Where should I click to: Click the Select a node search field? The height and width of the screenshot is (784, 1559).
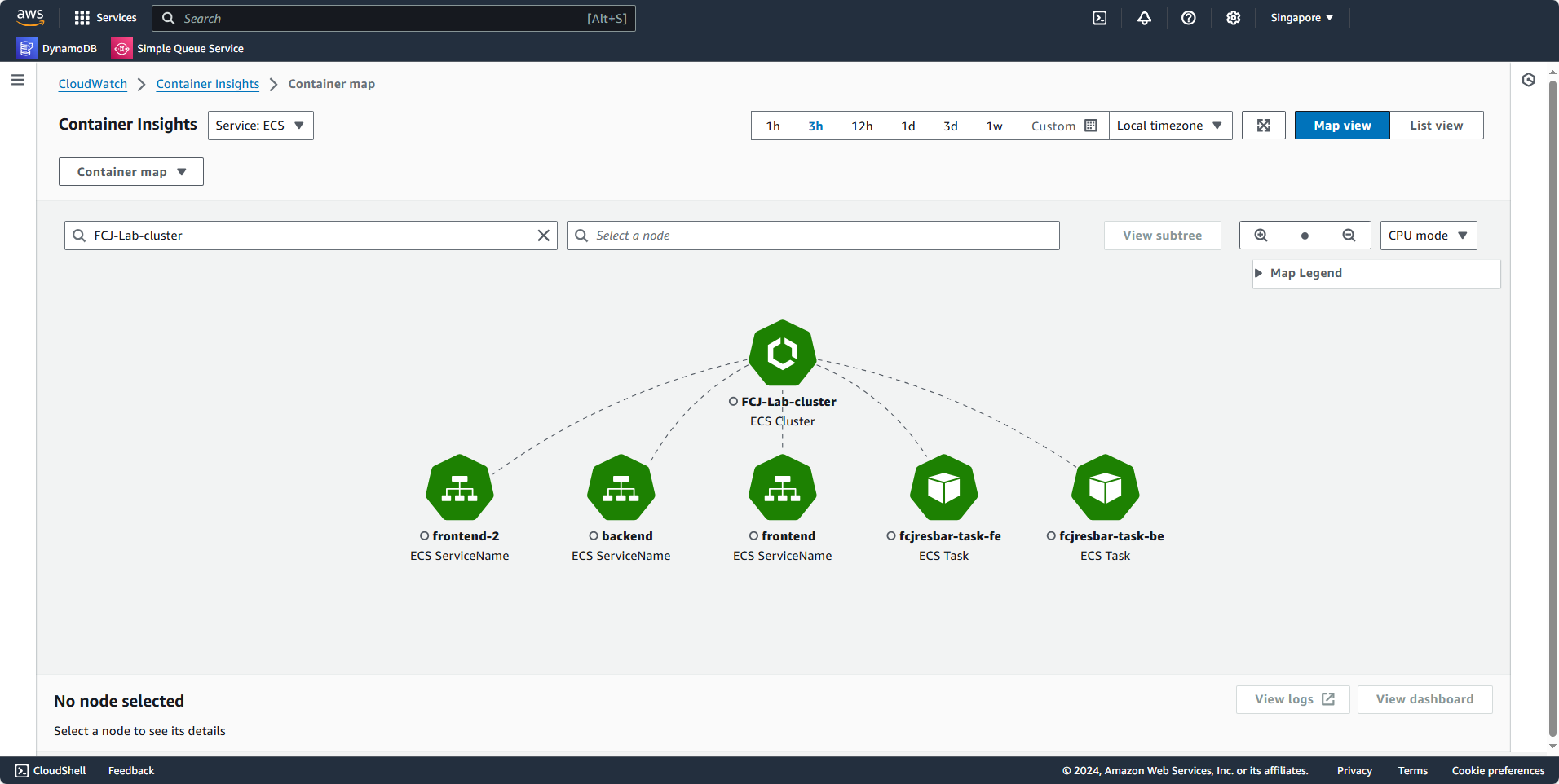813,236
